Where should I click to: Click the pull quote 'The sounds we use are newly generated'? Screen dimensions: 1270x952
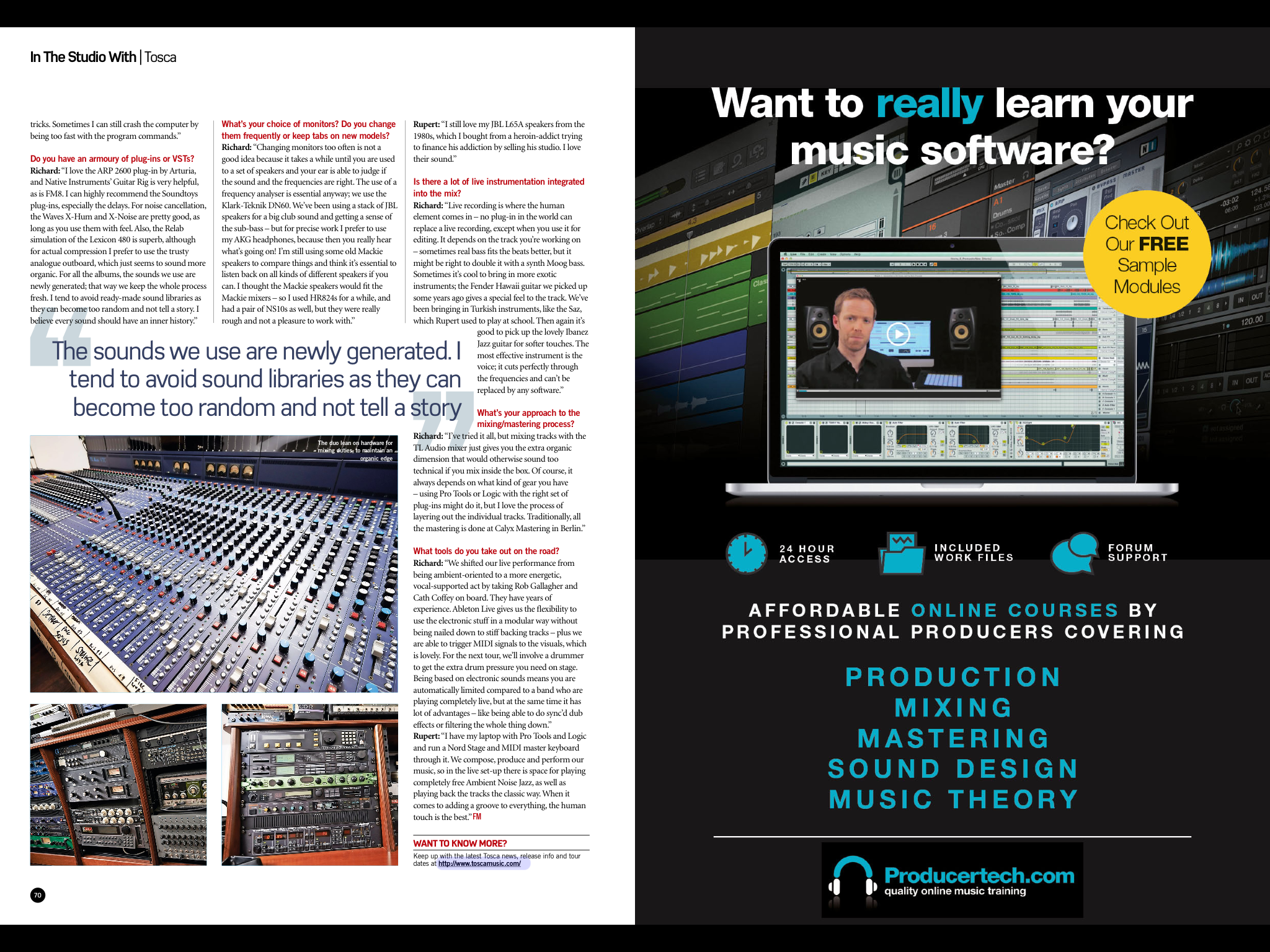point(257,379)
